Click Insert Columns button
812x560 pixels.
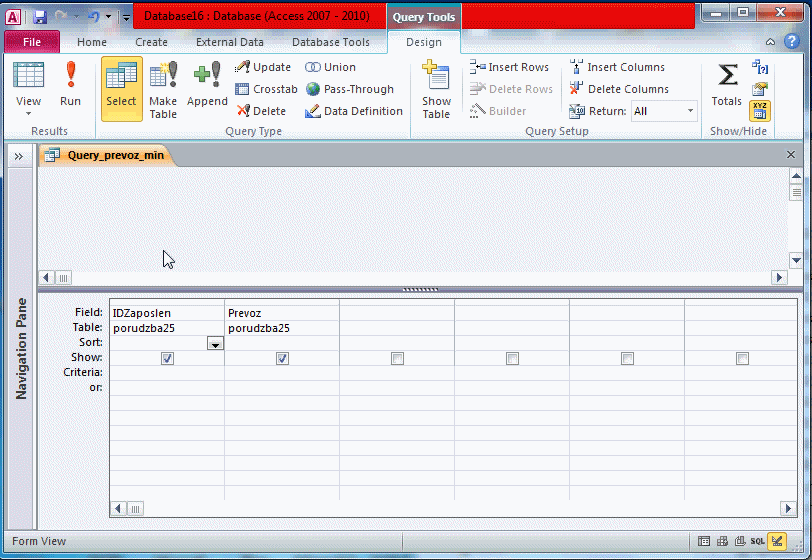[x=617, y=67]
